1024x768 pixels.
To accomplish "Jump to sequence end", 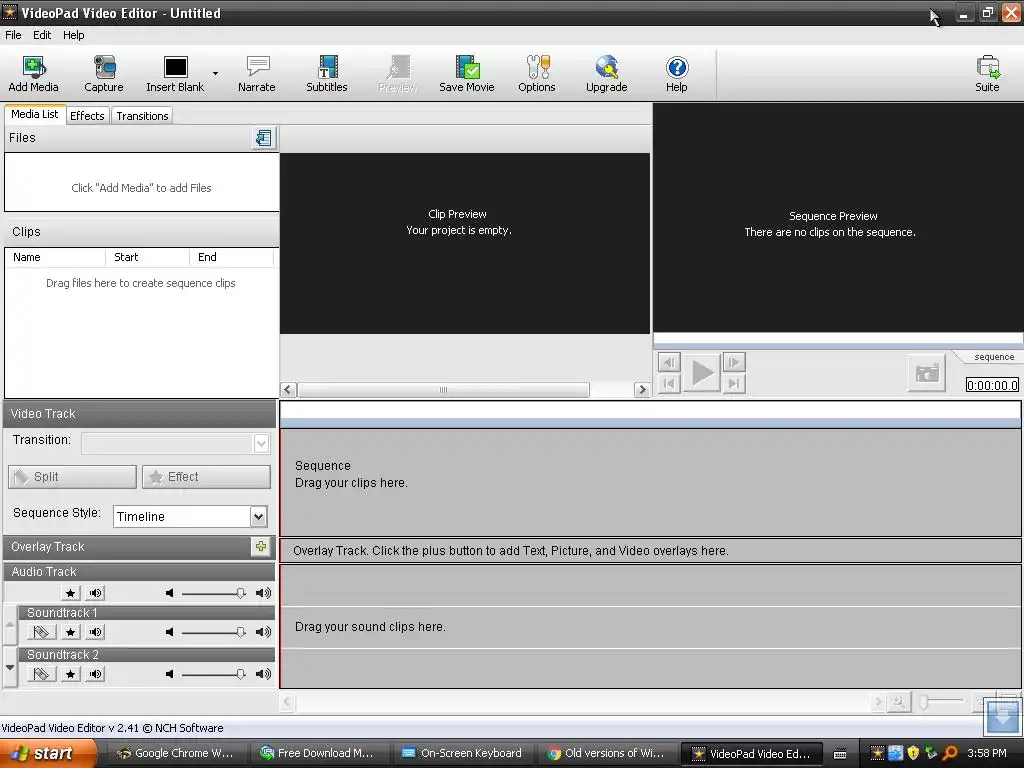I will point(734,383).
